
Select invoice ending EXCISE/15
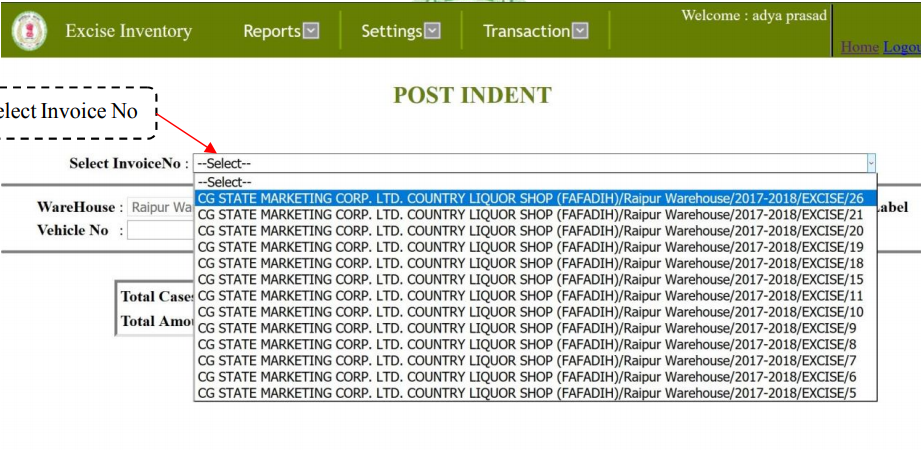[x=535, y=279]
